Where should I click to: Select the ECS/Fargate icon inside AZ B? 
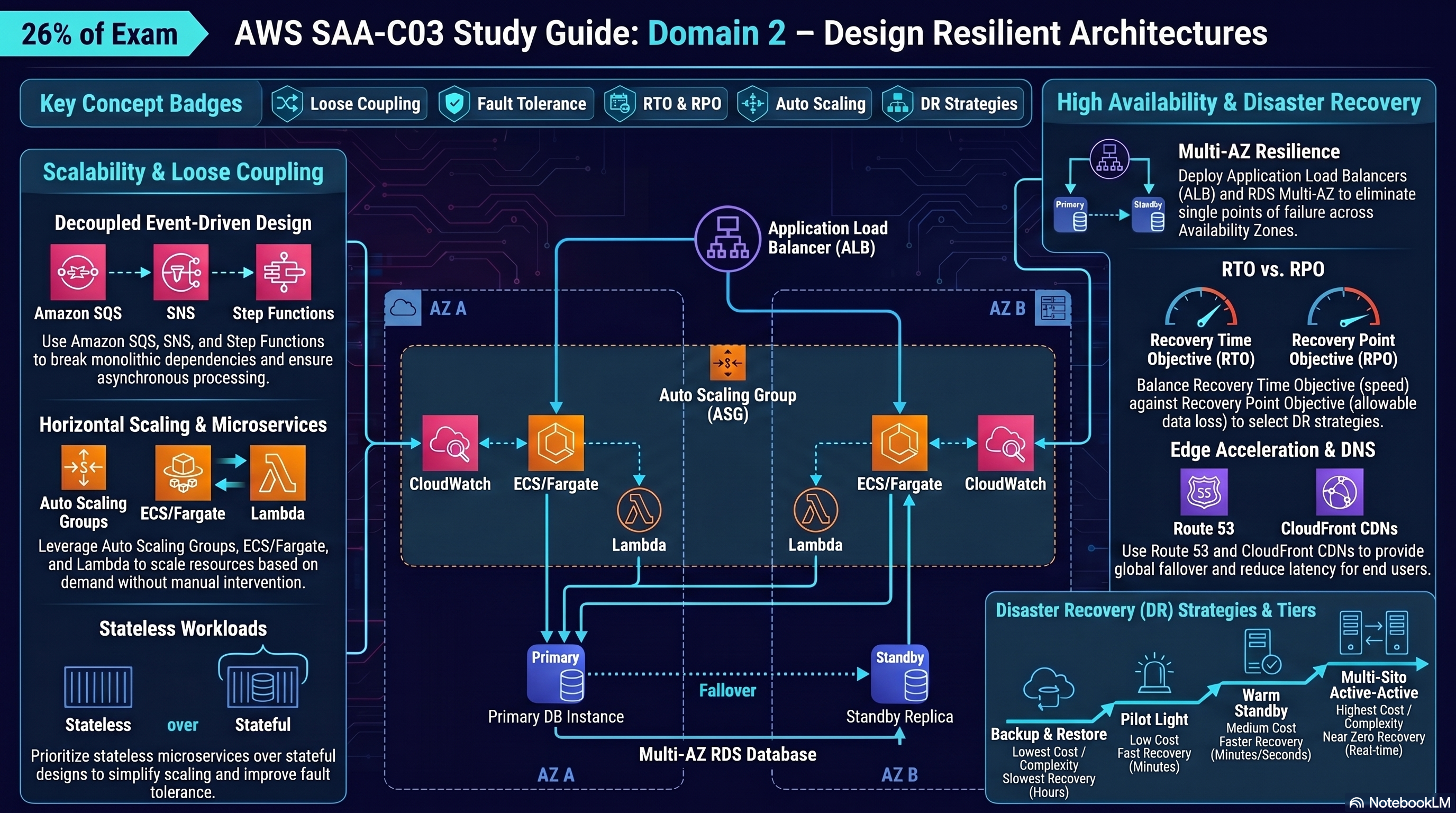(900, 443)
